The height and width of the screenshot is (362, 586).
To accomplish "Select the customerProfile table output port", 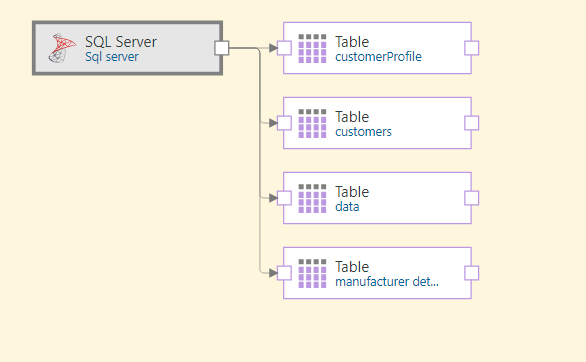I will pyautogui.click(x=472, y=48).
